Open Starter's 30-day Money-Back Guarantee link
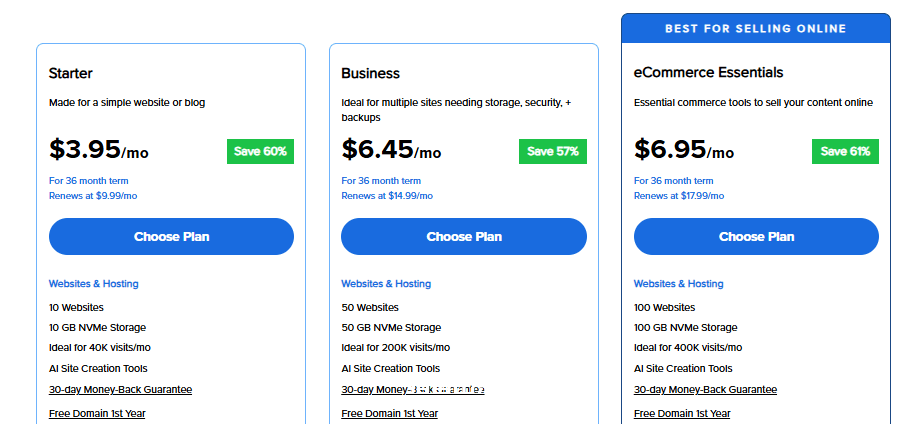This screenshot has width=907, height=424. pyautogui.click(x=120, y=389)
